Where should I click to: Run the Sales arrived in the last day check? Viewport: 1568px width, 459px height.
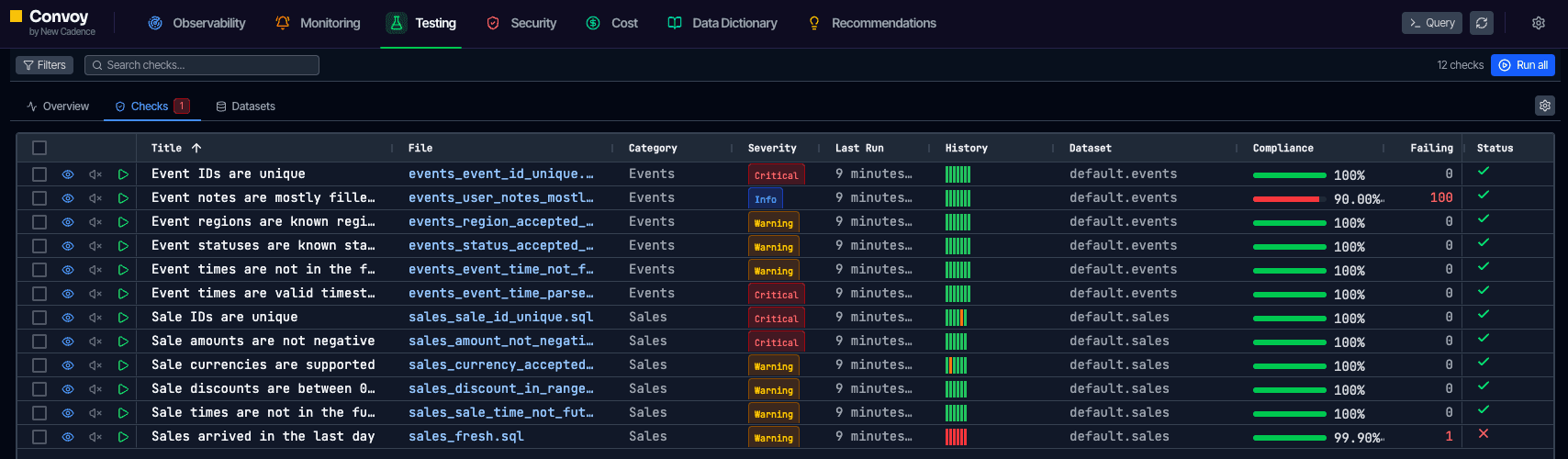click(x=123, y=437)
